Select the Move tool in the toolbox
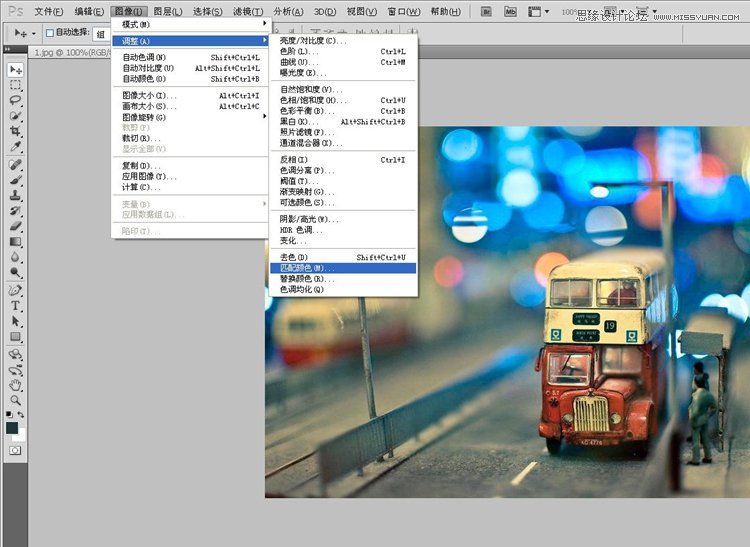 16,70
